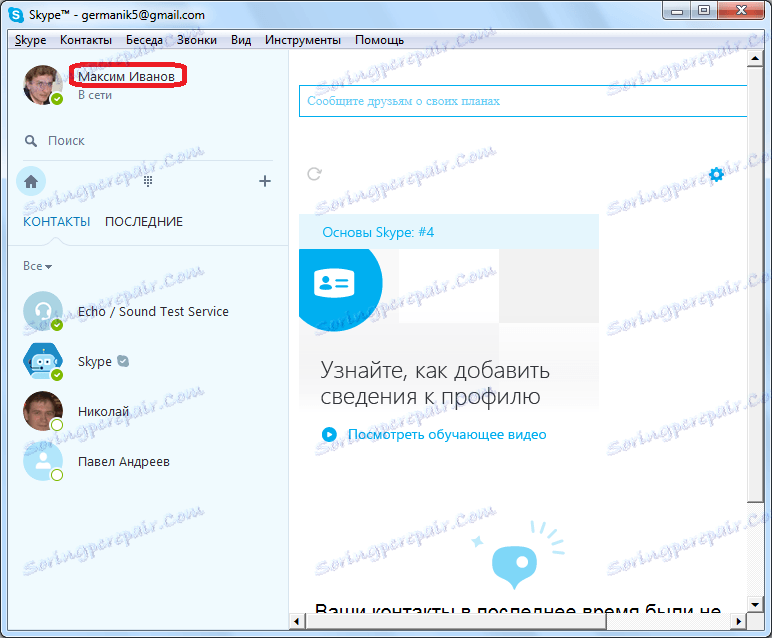The width and height of the screenshot is (772, 638).
Task: Maximize the Skype window
Action: pyautogui.click(x=704, y=10)
